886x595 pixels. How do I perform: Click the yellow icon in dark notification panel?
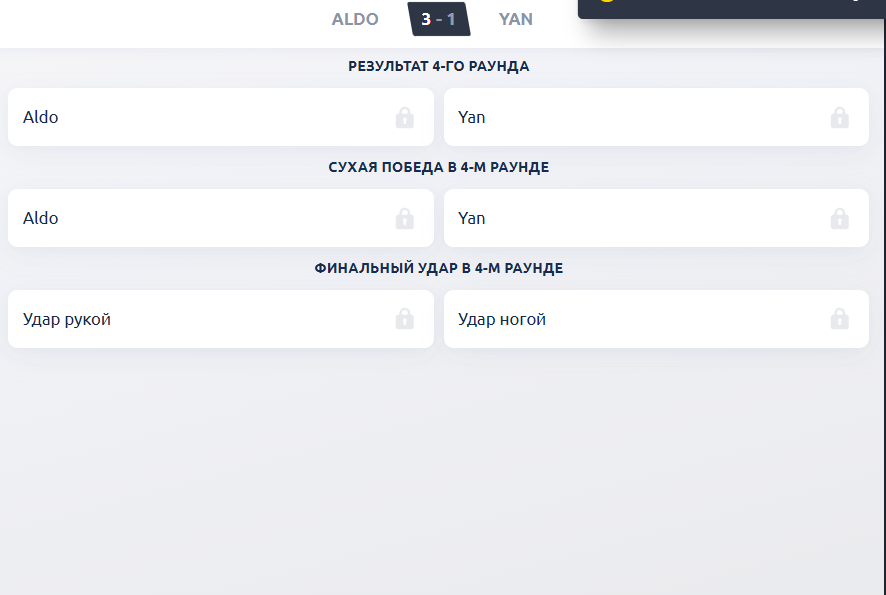606,2
